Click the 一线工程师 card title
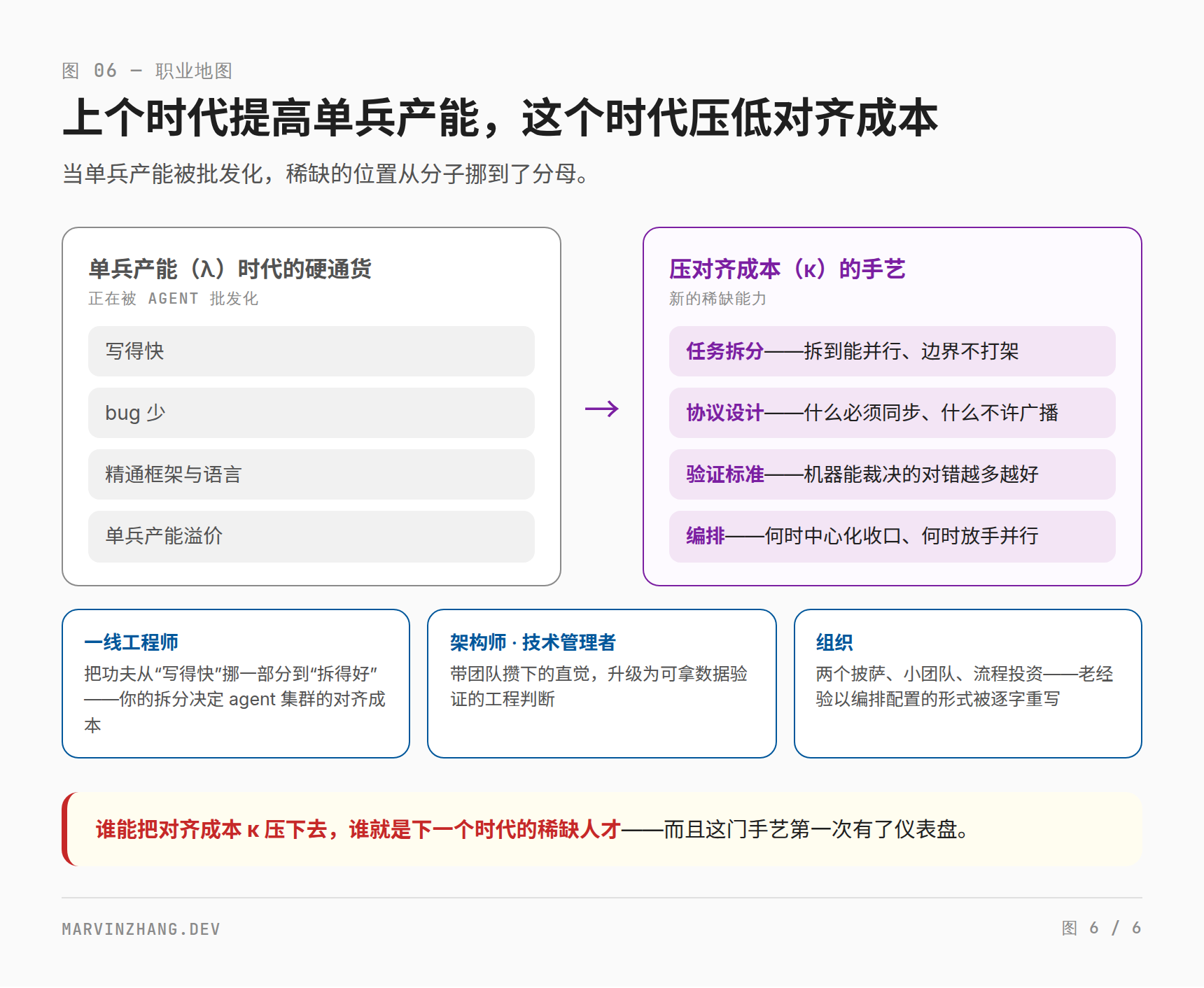 coord(131,642)
